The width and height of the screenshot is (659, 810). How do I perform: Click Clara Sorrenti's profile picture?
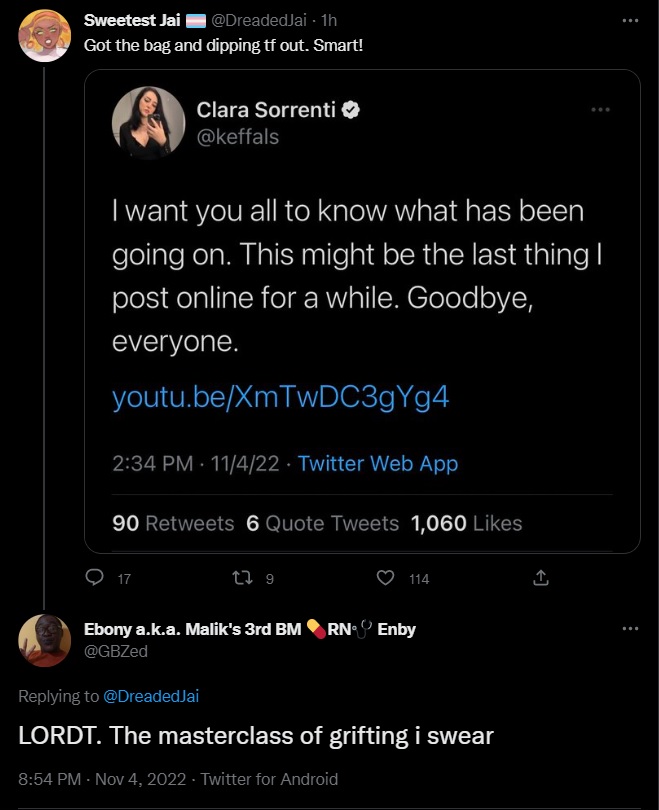(x=148, y=123)
